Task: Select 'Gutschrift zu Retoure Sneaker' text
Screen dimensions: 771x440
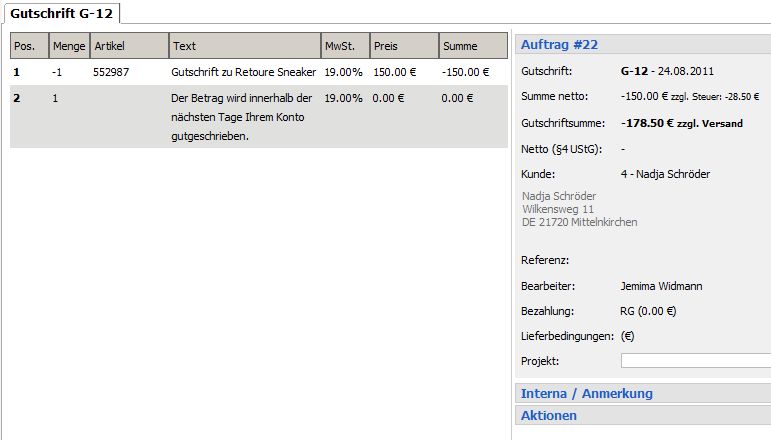Action: pyautogui.click(x=243, y=72)
